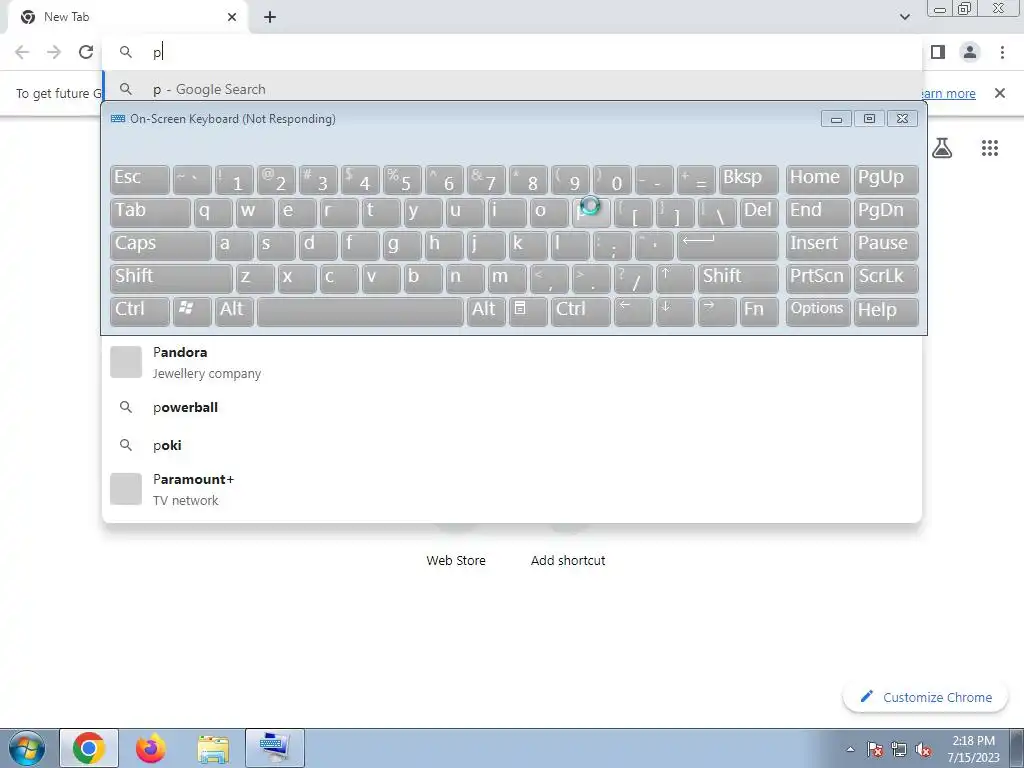
Task: Toggle the side panel icon
Action: (x=938, y=52)
